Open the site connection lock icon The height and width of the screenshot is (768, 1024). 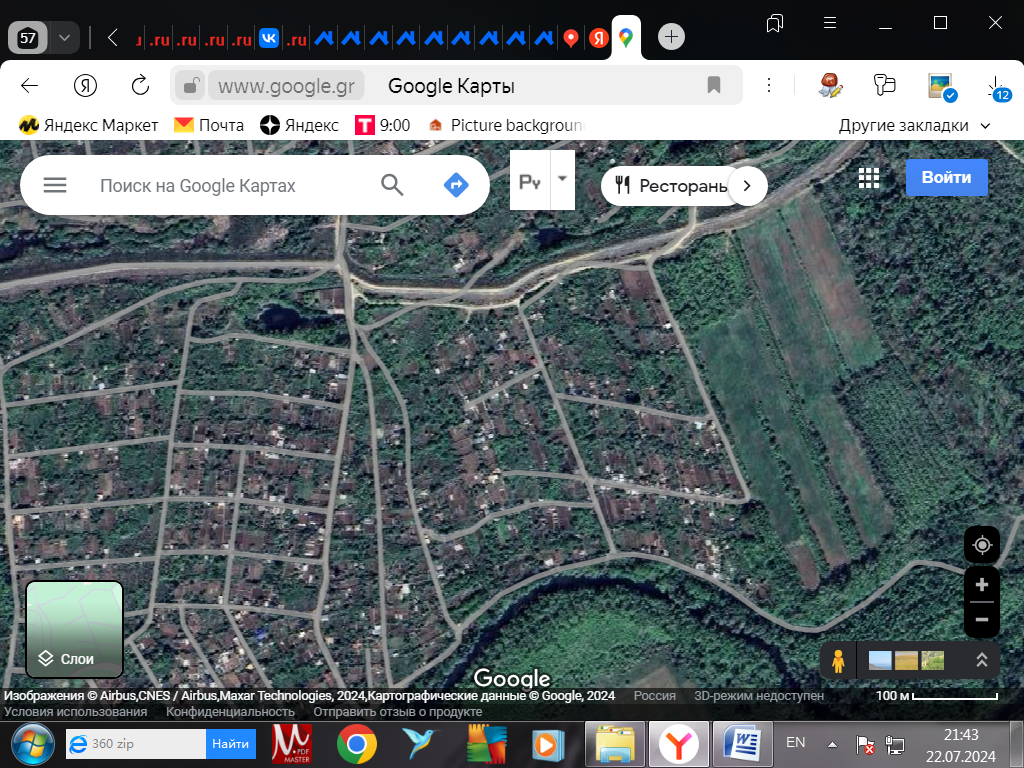click(190, 86)
